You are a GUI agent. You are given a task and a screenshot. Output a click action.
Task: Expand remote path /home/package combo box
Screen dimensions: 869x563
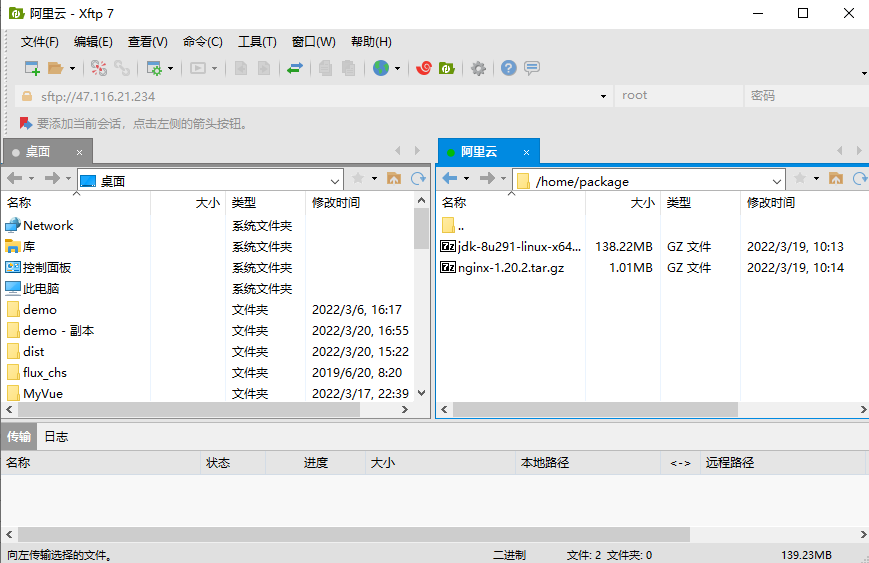coord(777,181)
